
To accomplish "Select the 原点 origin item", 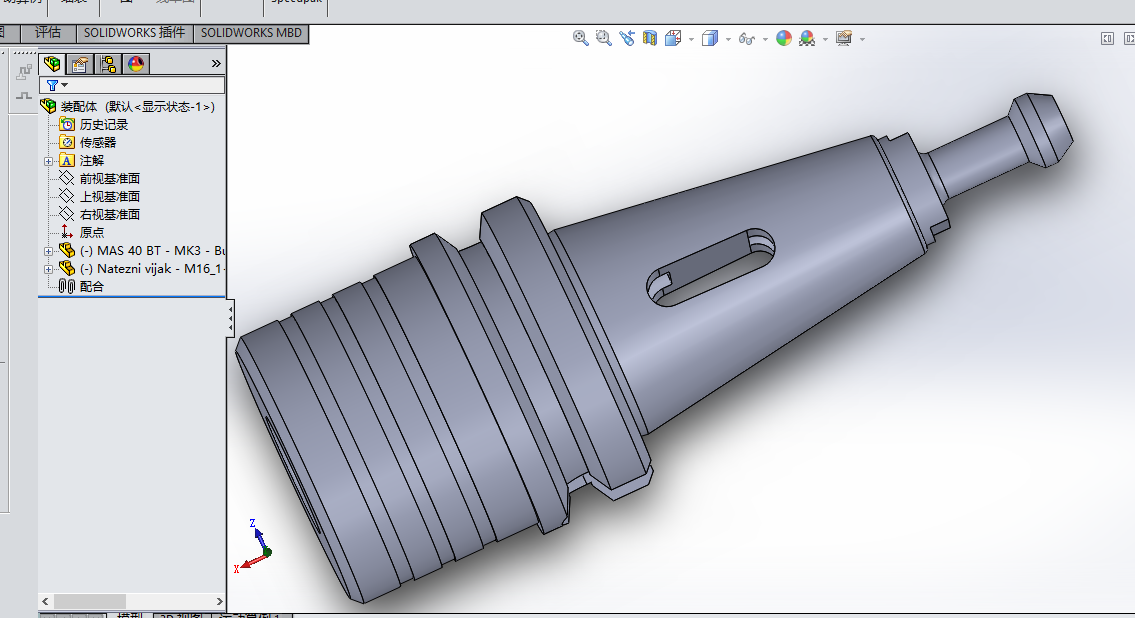I will click(92, 232).
